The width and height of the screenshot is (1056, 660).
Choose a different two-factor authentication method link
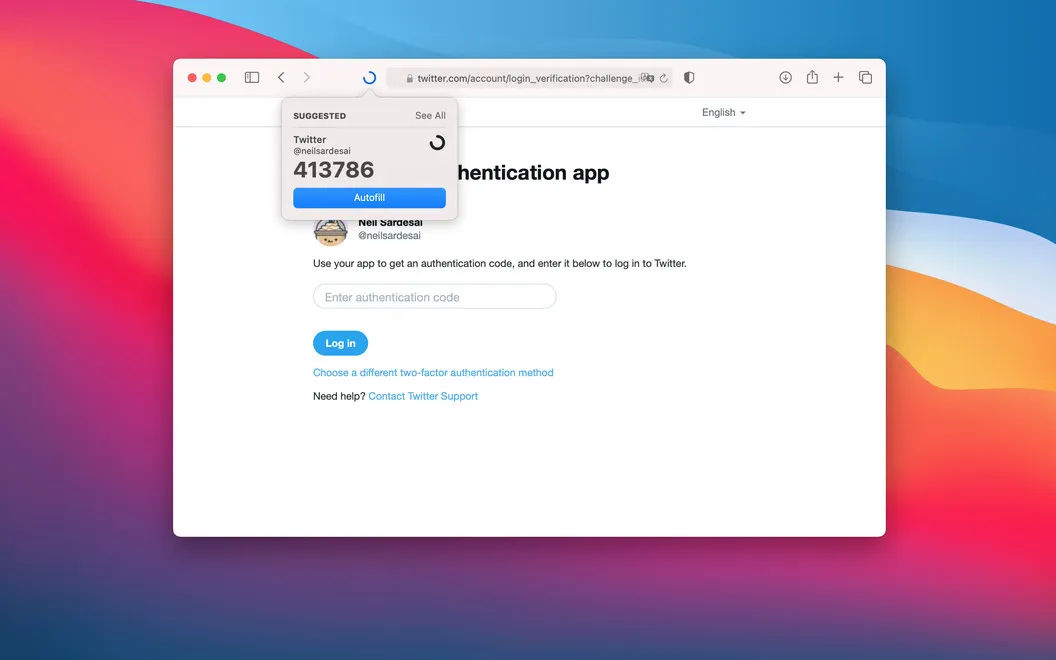tap(433, 372)
